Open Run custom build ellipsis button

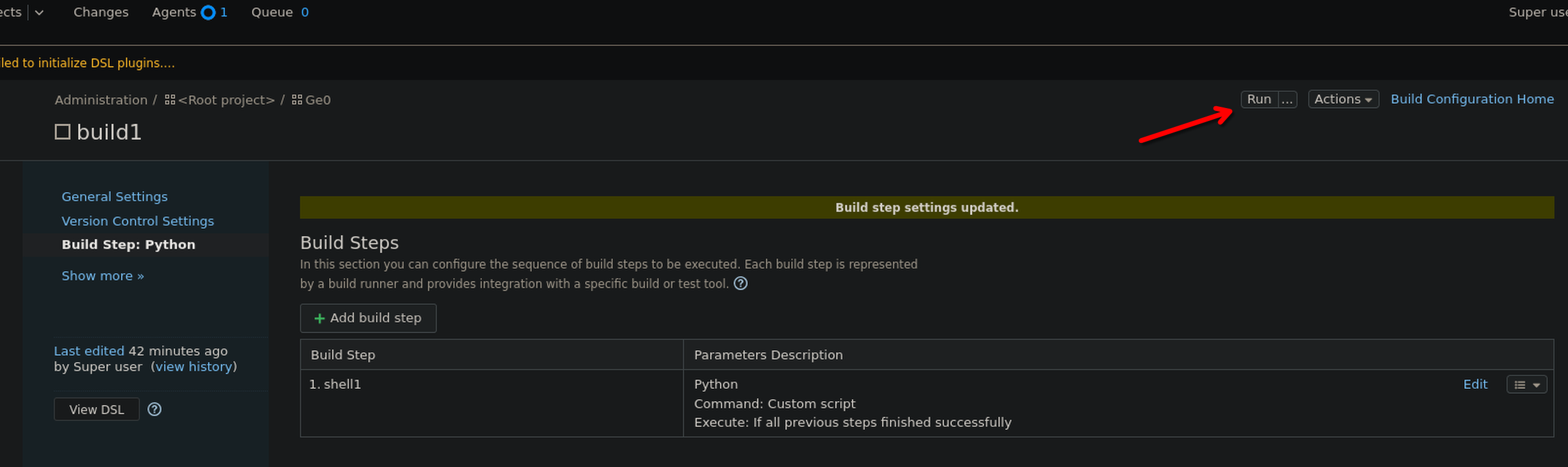pyautogui.click(x=1287, y=99)
